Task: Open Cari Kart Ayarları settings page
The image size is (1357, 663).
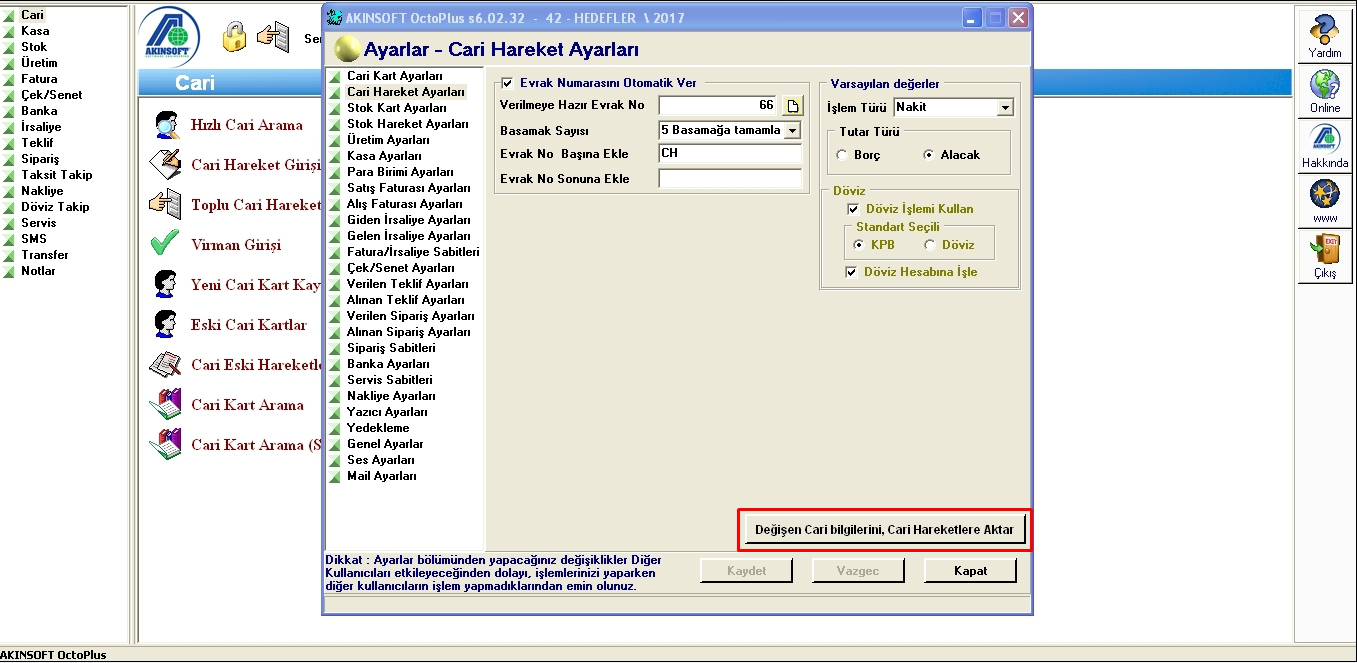Action: (394, 76)
